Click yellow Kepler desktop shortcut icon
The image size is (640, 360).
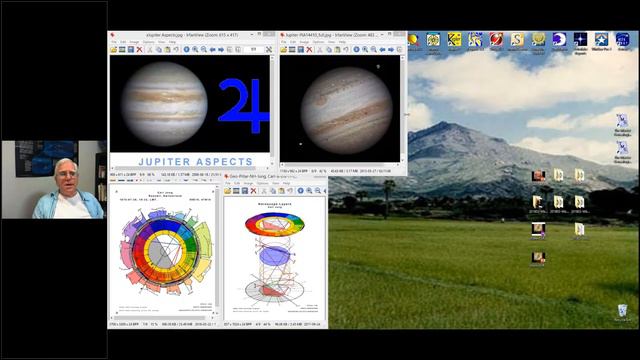tap(454, 40)
